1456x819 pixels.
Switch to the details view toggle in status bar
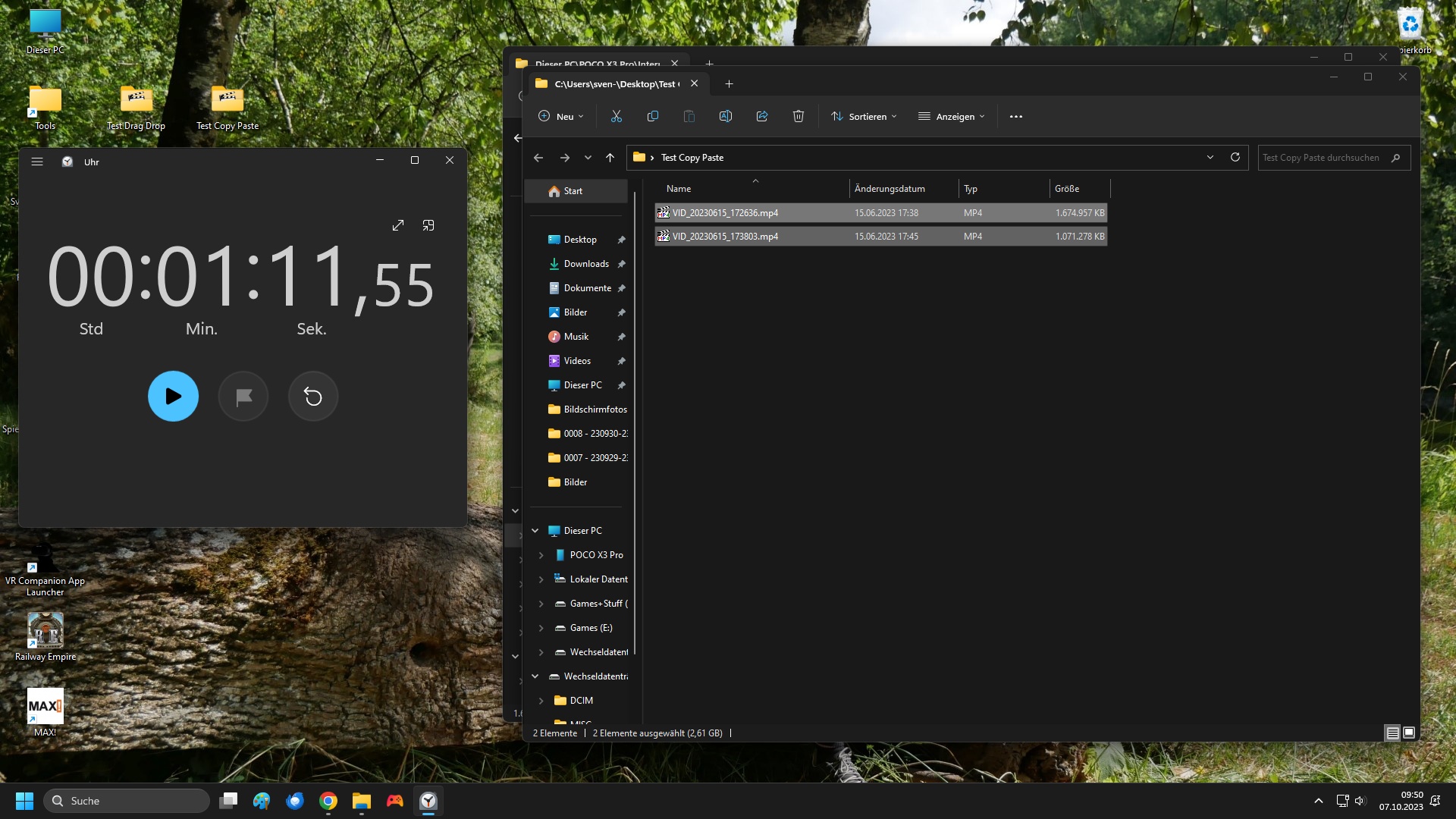pos(1392,733)
